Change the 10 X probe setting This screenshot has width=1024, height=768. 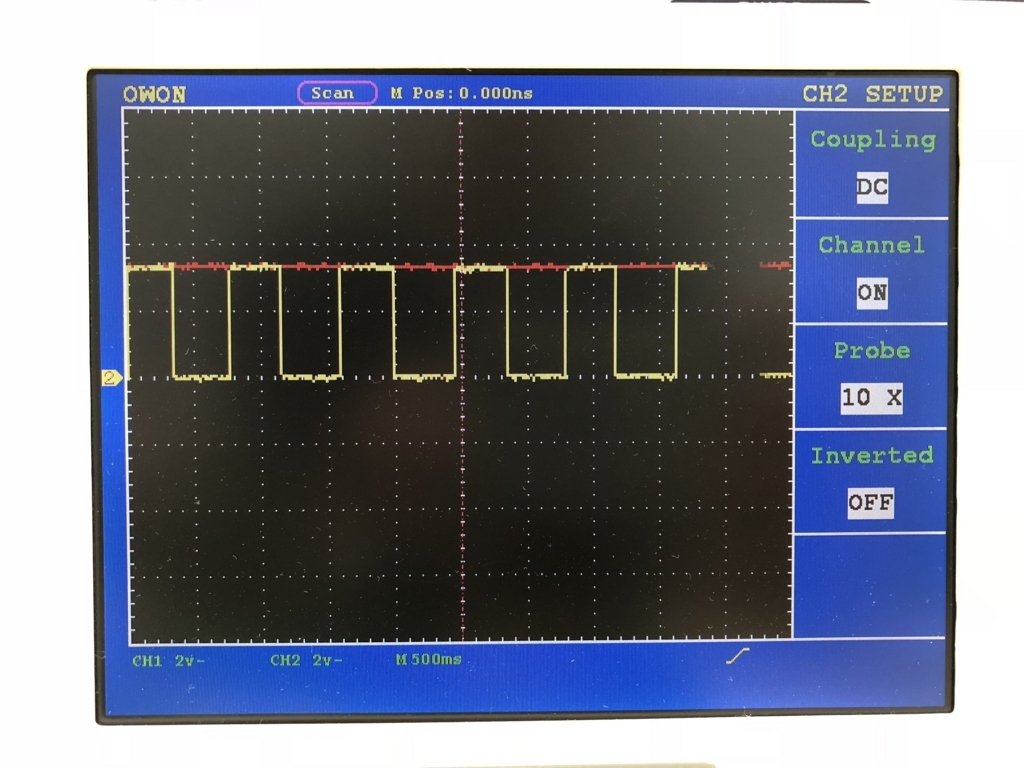pos(872,398)
